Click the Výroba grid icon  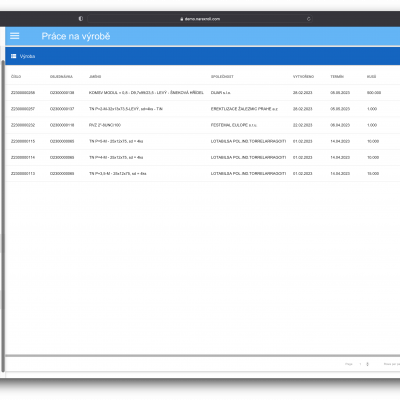click(14, 56)
